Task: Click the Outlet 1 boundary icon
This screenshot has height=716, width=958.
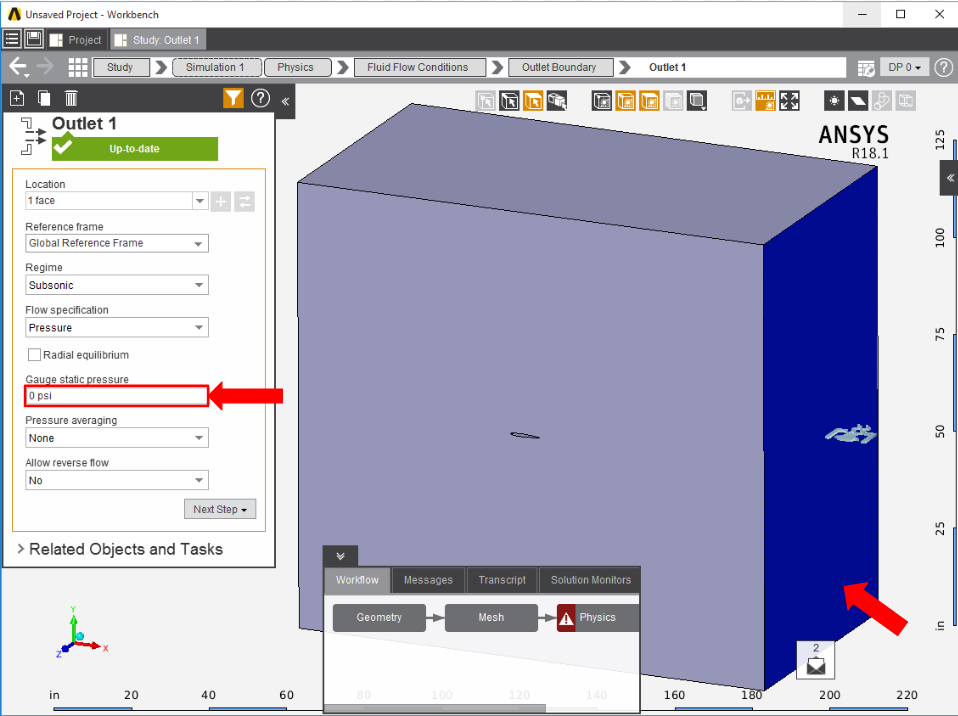Action: click(34, 136)
